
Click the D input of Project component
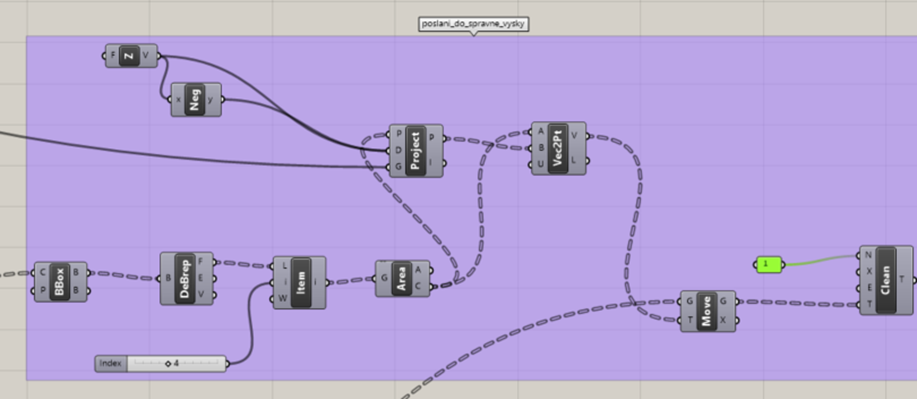[399, 150]
